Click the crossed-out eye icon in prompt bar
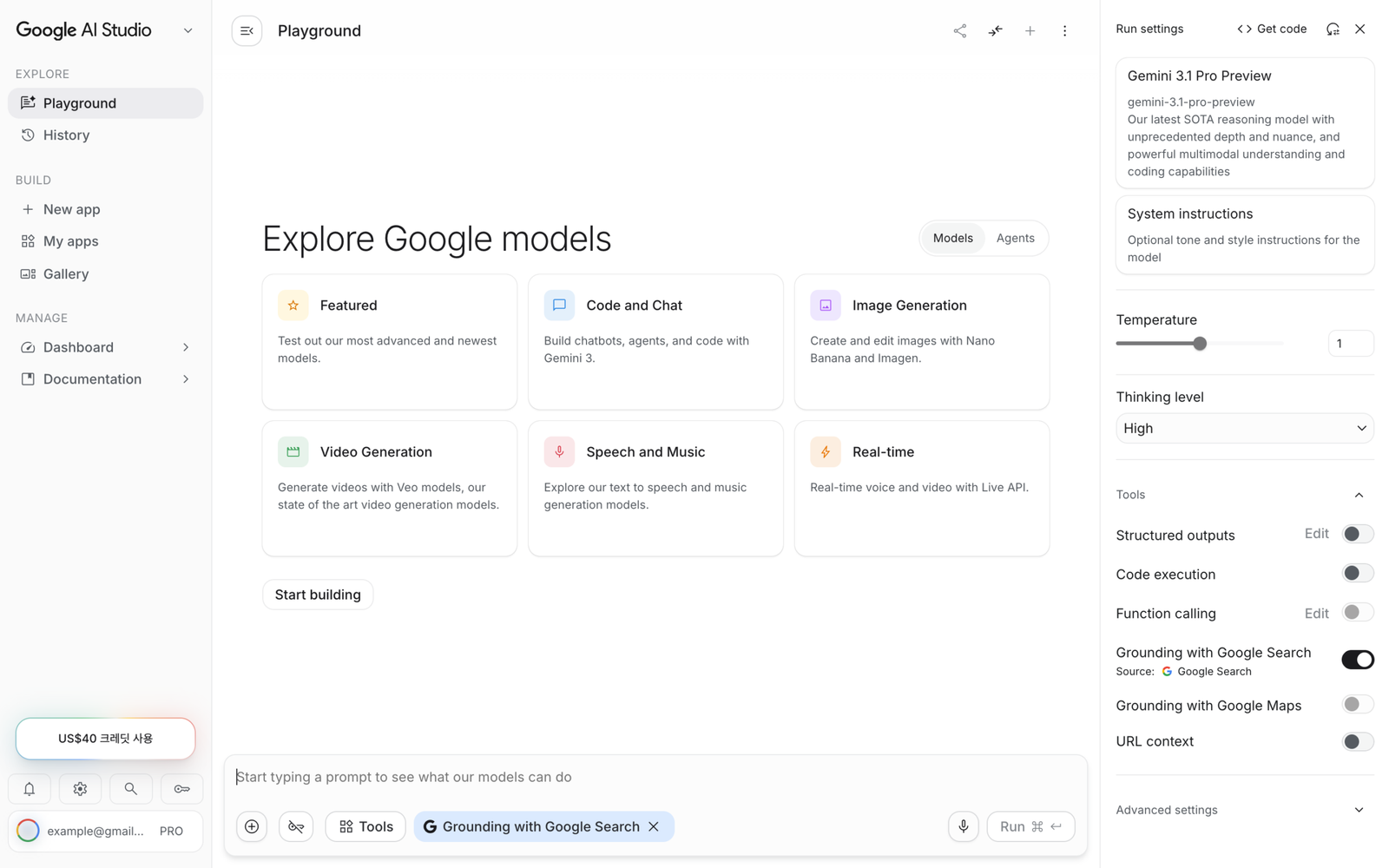The image size is (1389, 868). coord(296,826)
